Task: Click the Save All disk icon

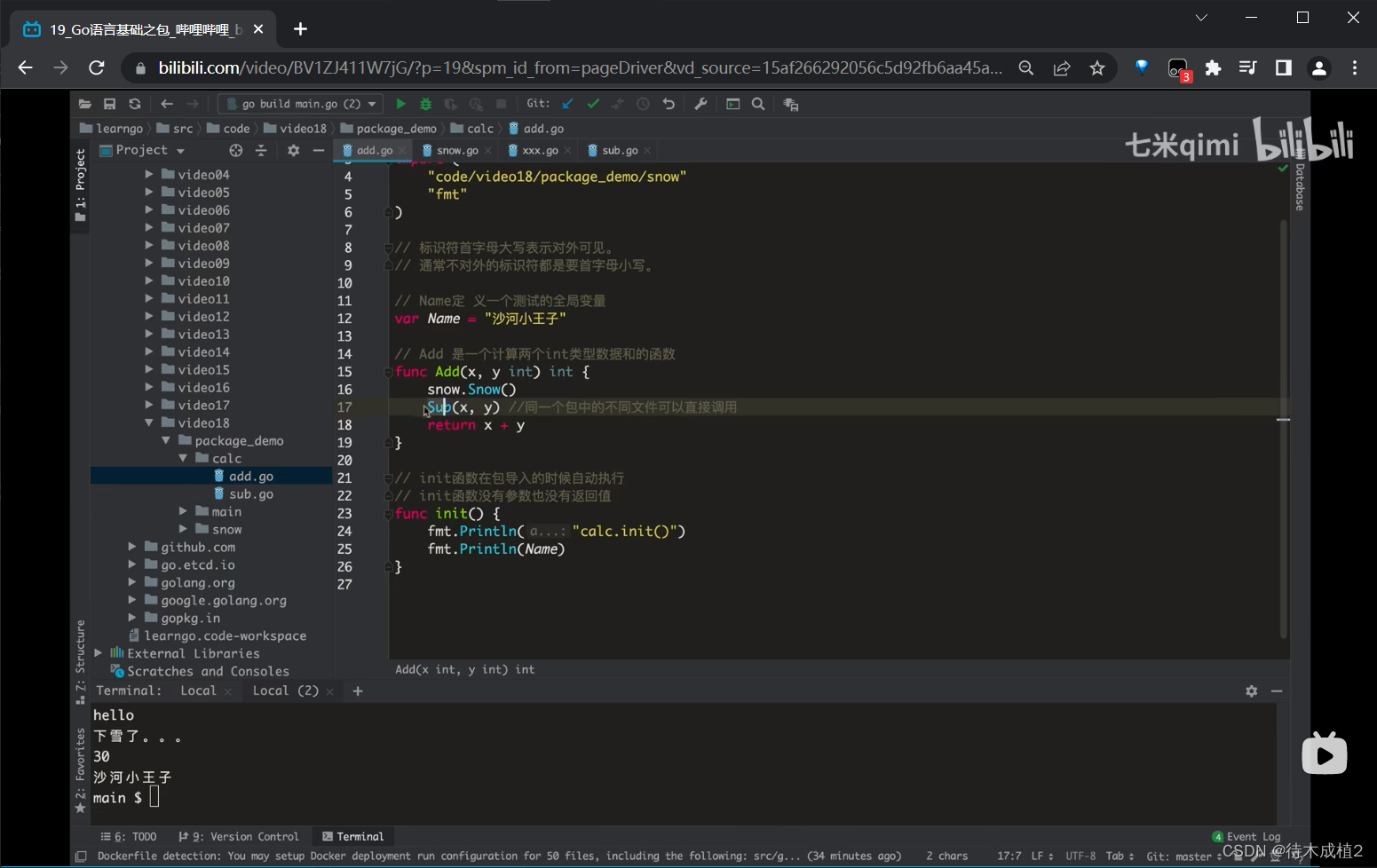Action: tap(110, 104)
